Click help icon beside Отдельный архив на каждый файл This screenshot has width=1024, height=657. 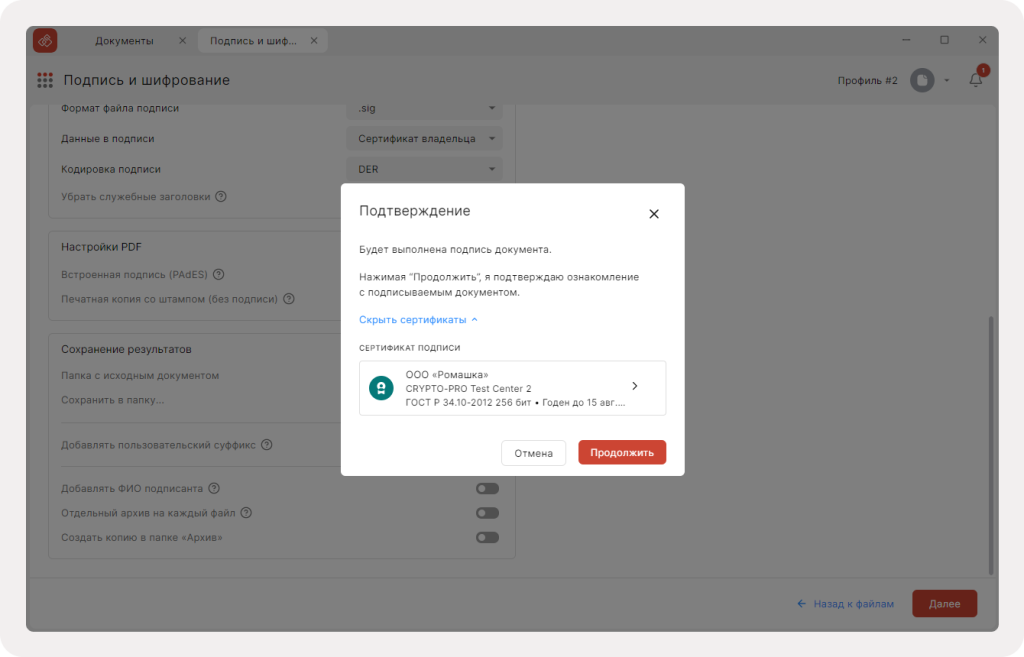click(246, 513)
